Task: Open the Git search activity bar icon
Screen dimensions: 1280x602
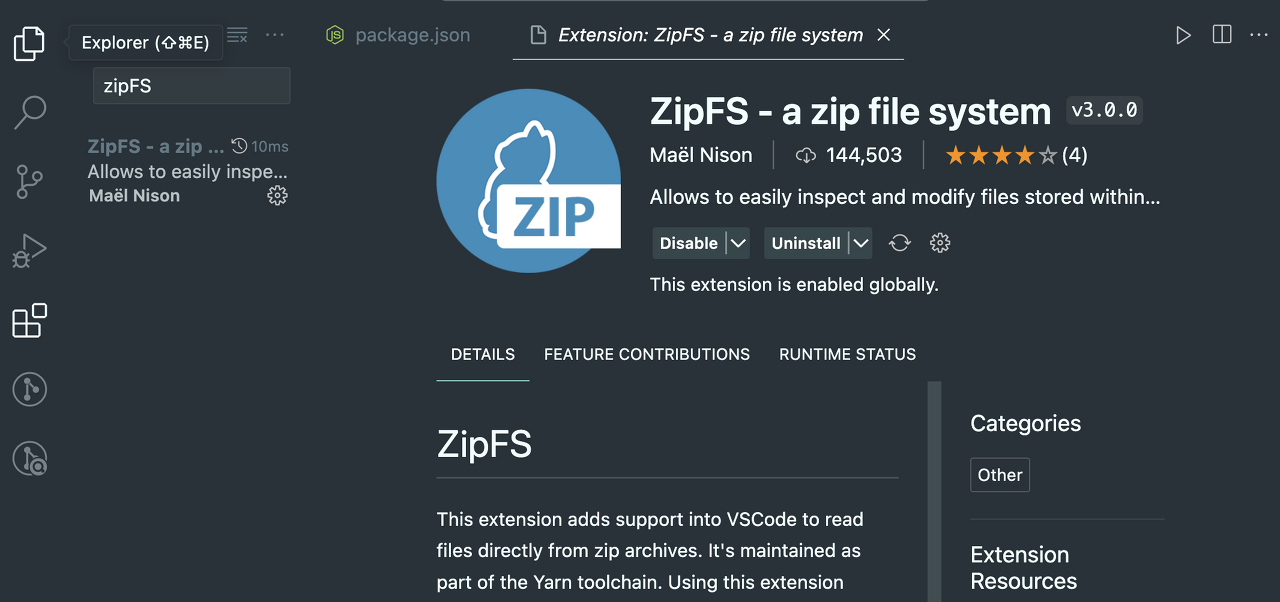Action: pos(29,458)
